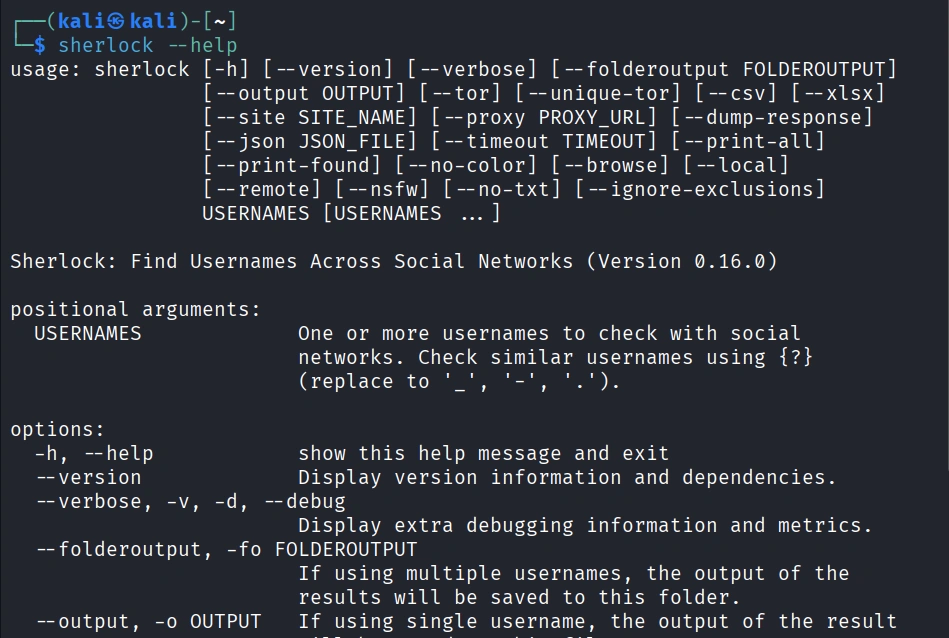Select '[--folderoutput FOLDEROUTPUT]' in the usage synopsis
The image size is (949, 638).
tap(724, 70)
